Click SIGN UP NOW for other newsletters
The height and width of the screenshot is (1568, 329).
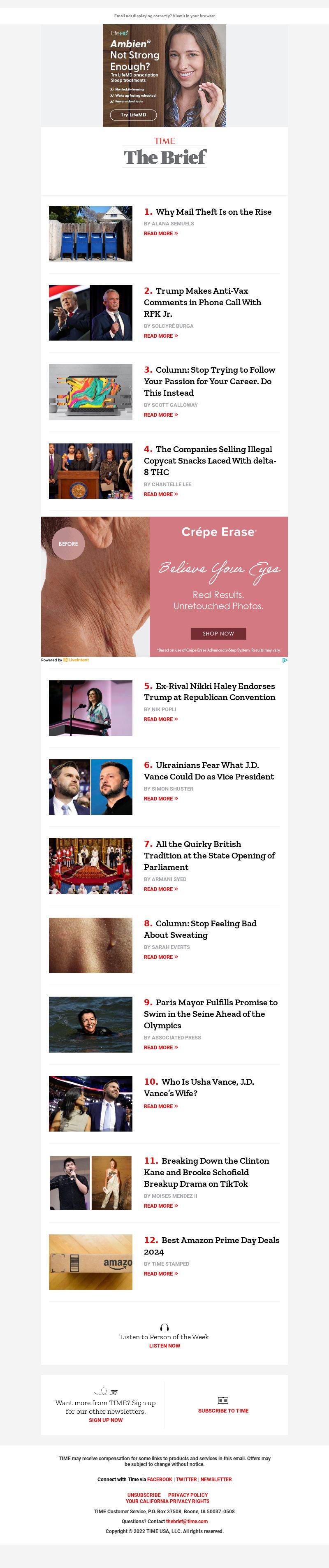click(x=106, y=1420)
